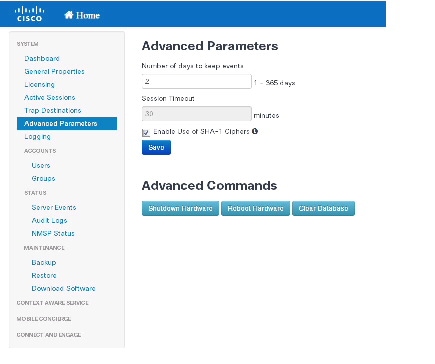This screenshot has width=435, height=364.
Task: Collapse the System section header
Action: coord(27,44)
